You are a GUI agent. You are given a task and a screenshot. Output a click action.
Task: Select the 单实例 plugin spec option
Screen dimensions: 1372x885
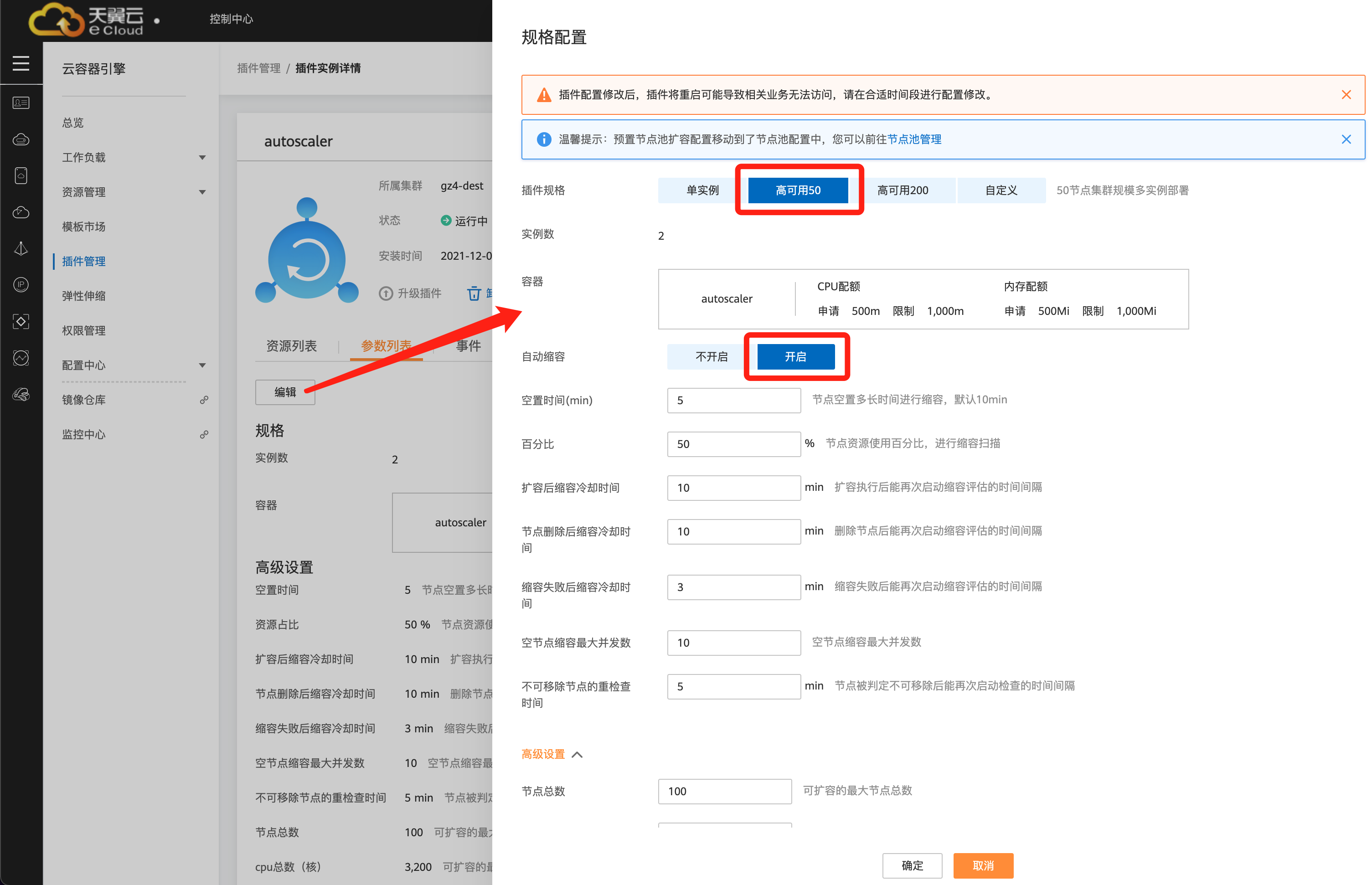tap(702, 190)
